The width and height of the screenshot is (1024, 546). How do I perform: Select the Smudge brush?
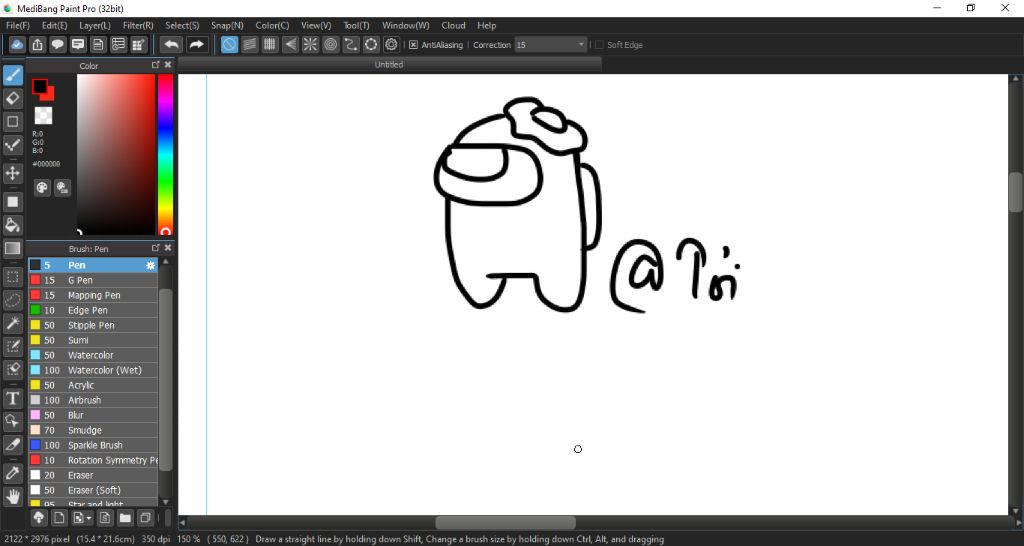(x=93, y=430)
